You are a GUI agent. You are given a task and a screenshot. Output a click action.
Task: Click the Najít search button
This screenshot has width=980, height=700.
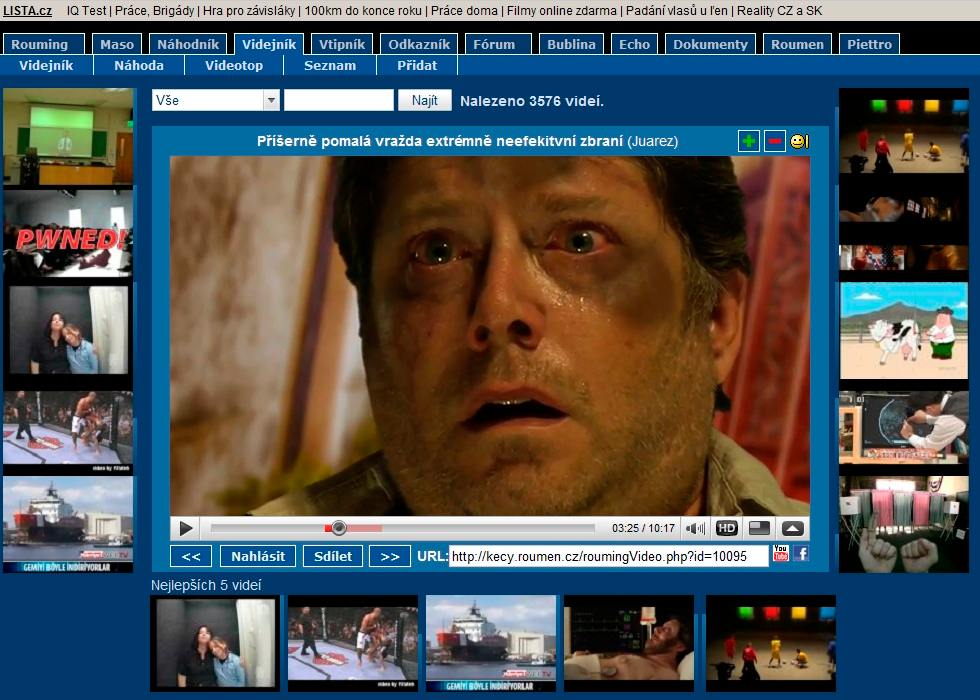click(x=425, y=100)
